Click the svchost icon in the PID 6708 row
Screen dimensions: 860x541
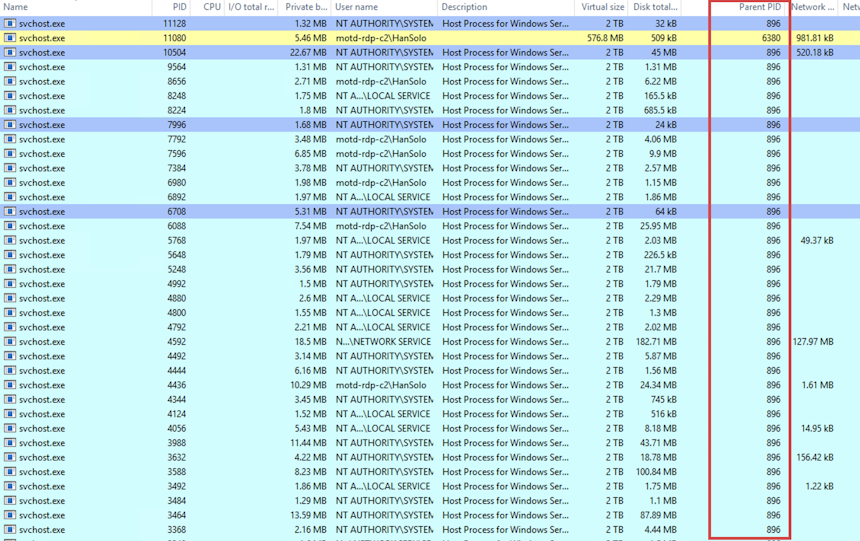point(10,211)
